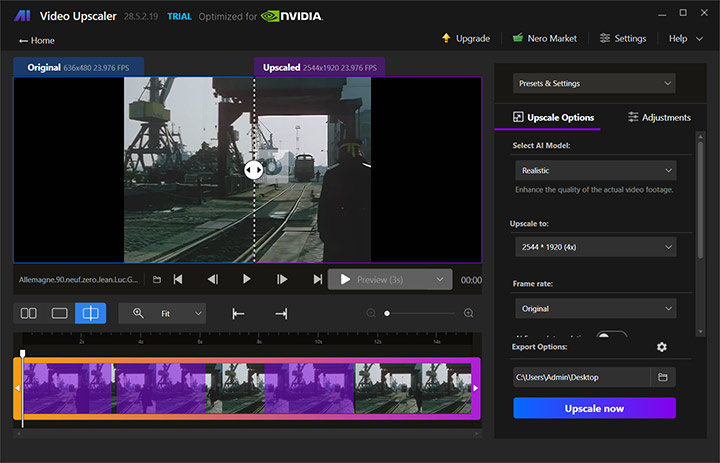Step back one frame
Screen dimensions: 720x463
(213, 279)
